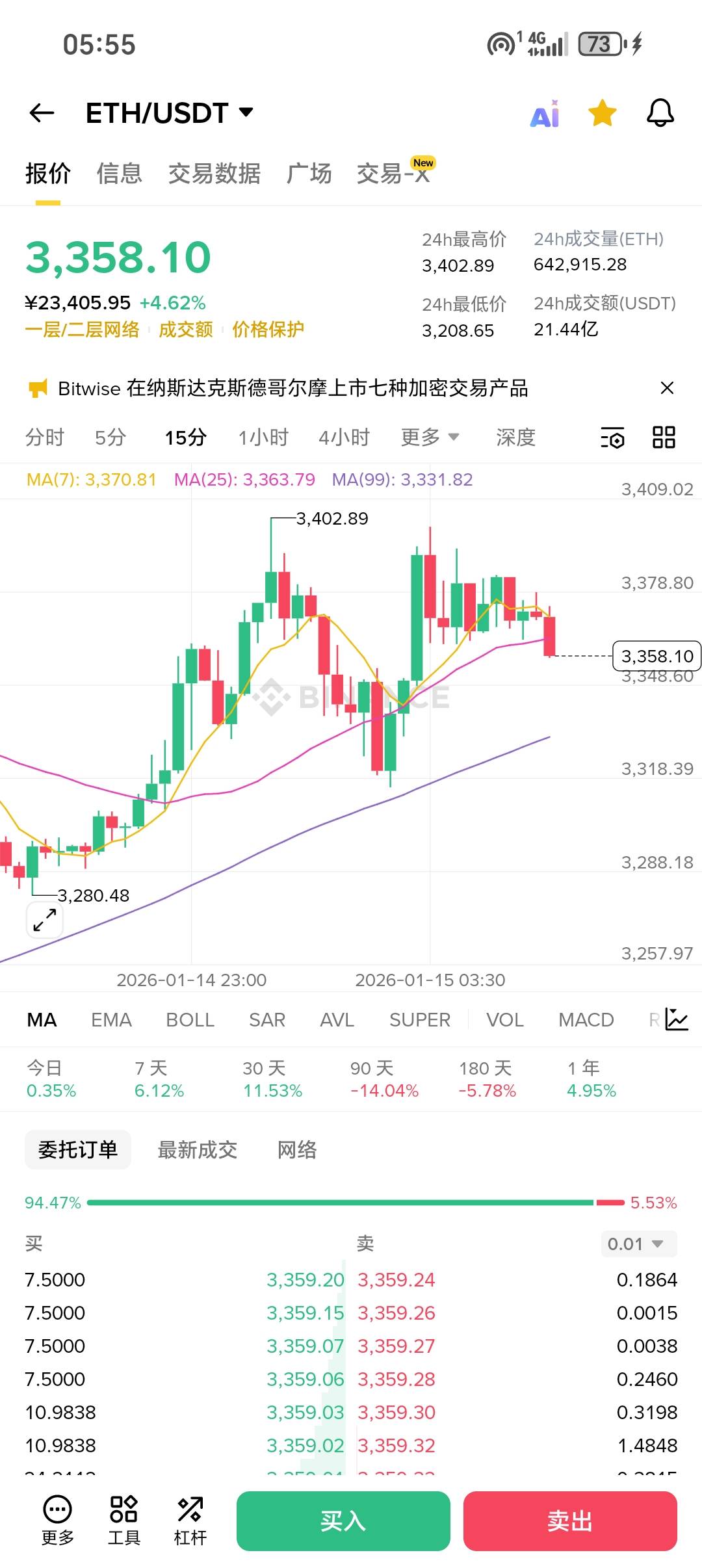Open the 0.01 price precision dropdown
This screenshot has height=1568, width=702.
(x=638, y=1244)
